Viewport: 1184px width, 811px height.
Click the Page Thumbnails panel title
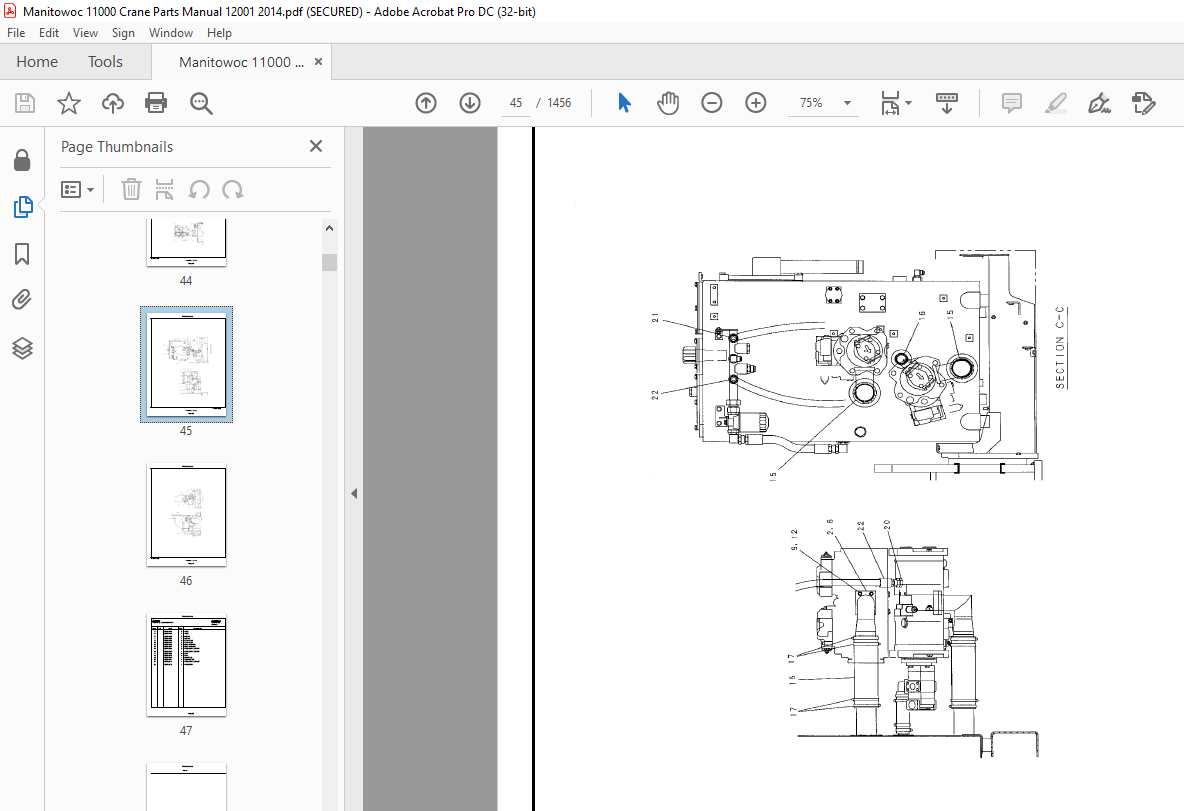[x=117, y=146]
